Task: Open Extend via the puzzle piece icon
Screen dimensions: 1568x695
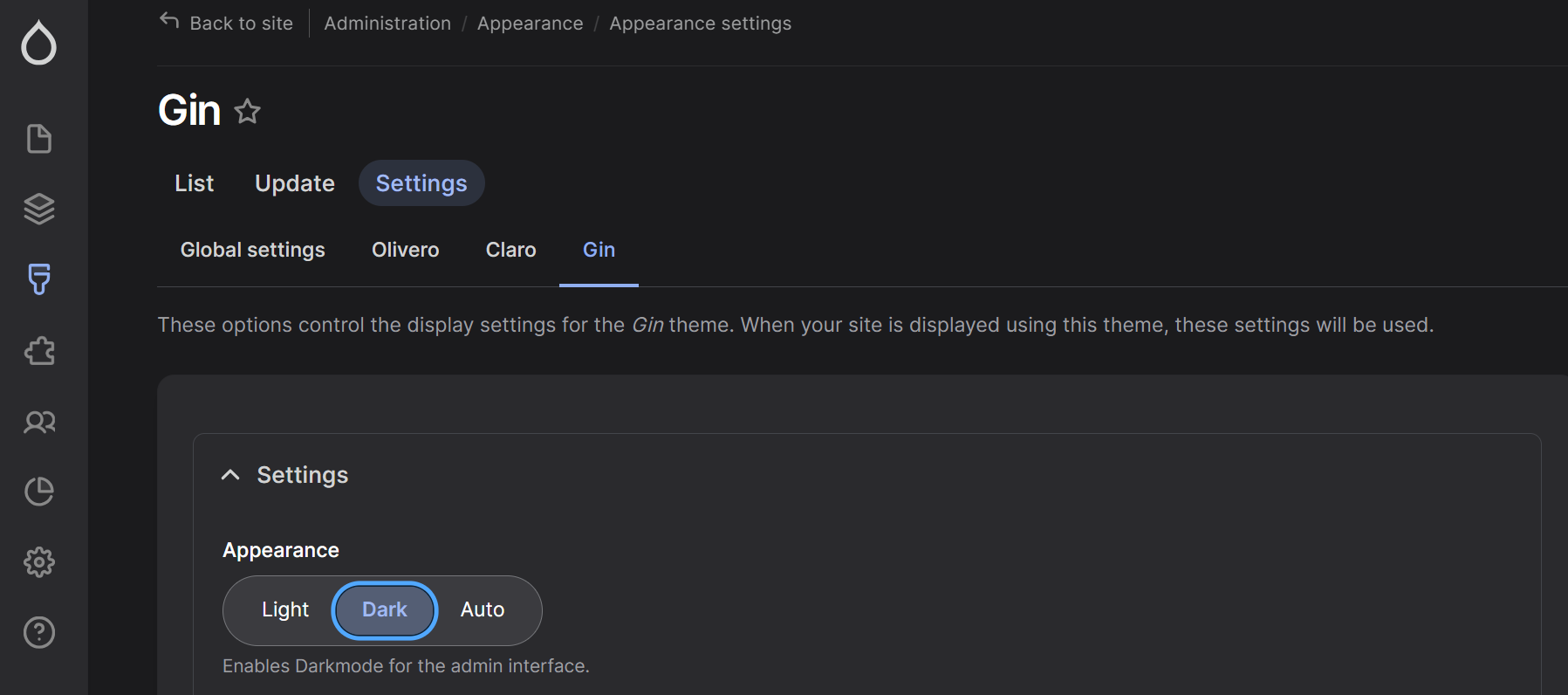Action: tap(39, 351)
